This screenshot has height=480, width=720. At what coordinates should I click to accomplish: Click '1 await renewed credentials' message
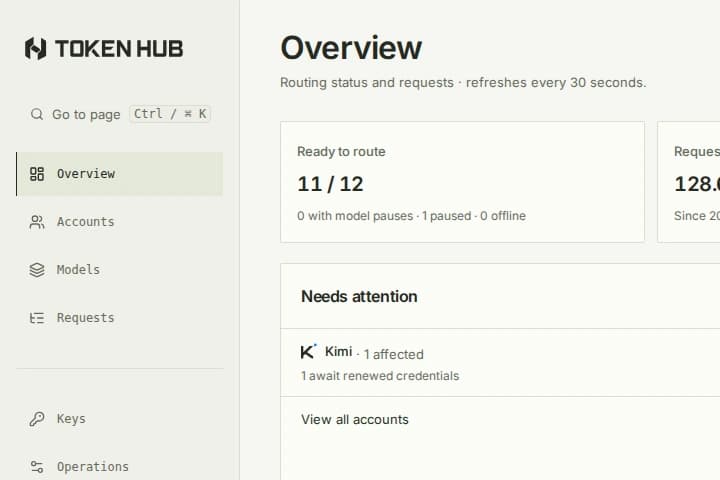point(380,376)
